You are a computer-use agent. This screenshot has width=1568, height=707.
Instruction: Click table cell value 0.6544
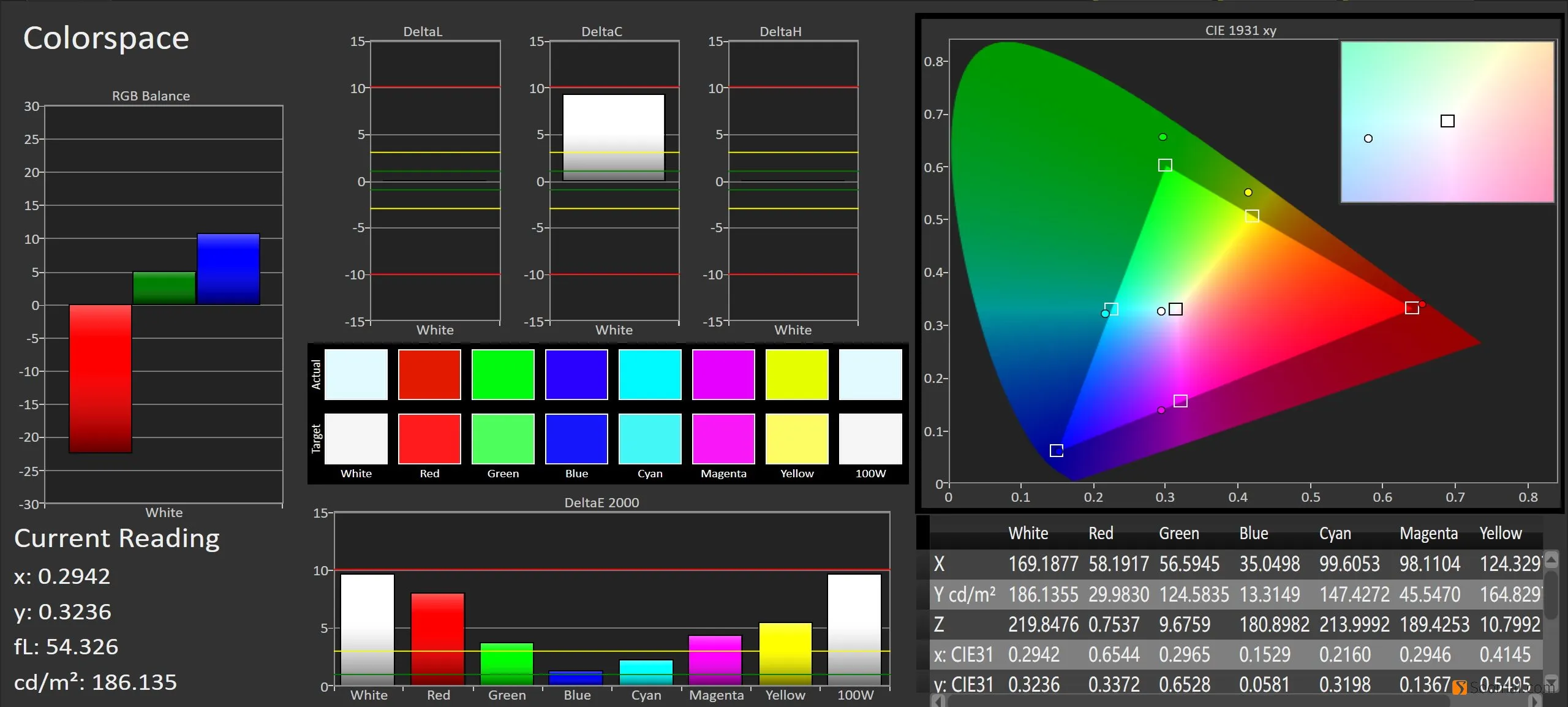point(1114,654)
